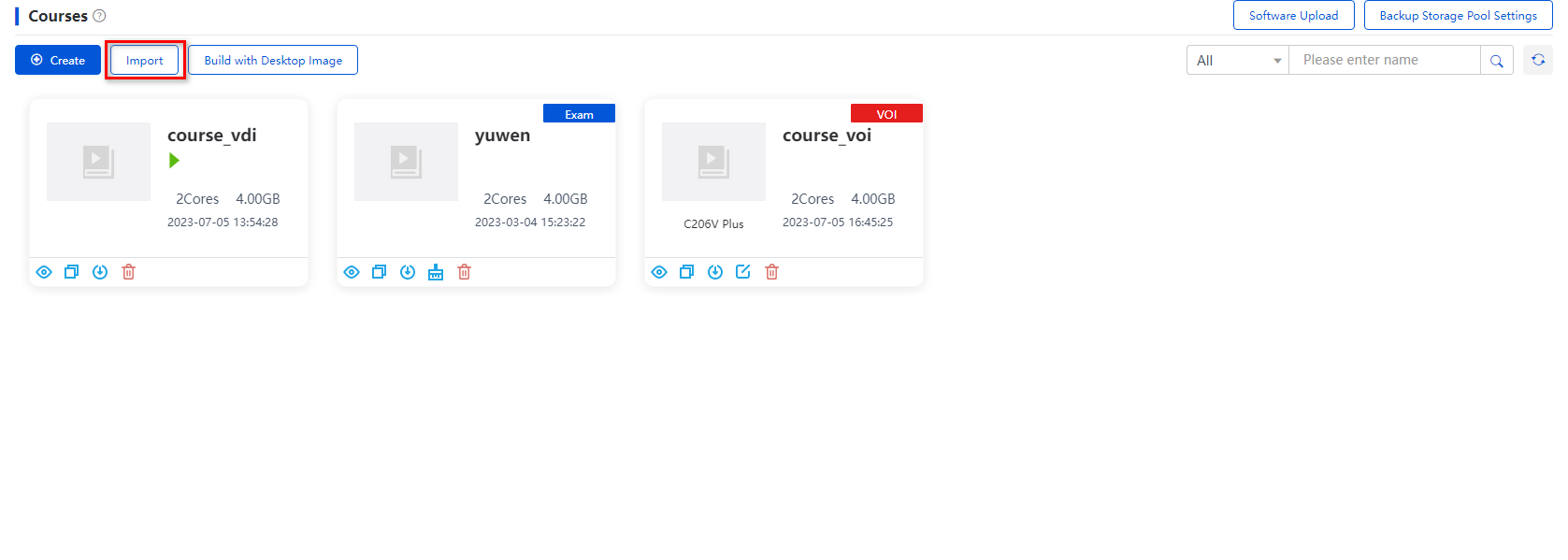View details of course_vdi via eye icon

[x=44, y=272]
